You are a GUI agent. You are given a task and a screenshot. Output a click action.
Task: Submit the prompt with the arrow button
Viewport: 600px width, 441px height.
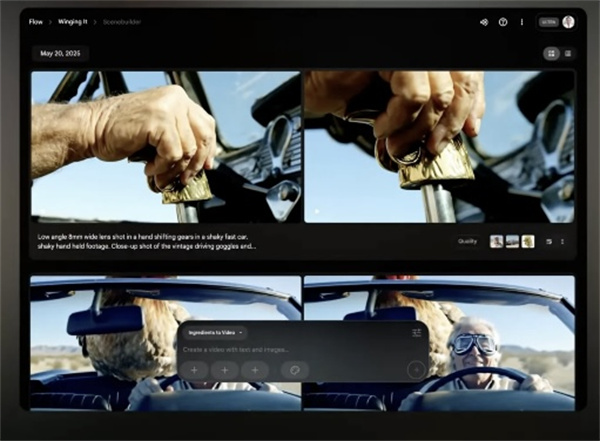point(416,370)
